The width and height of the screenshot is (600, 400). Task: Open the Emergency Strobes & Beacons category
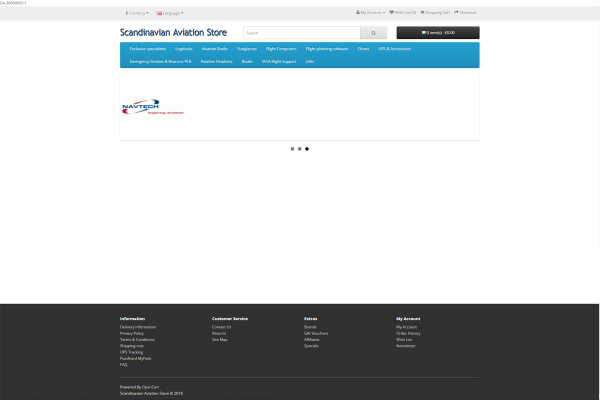[x=160, y=61]
